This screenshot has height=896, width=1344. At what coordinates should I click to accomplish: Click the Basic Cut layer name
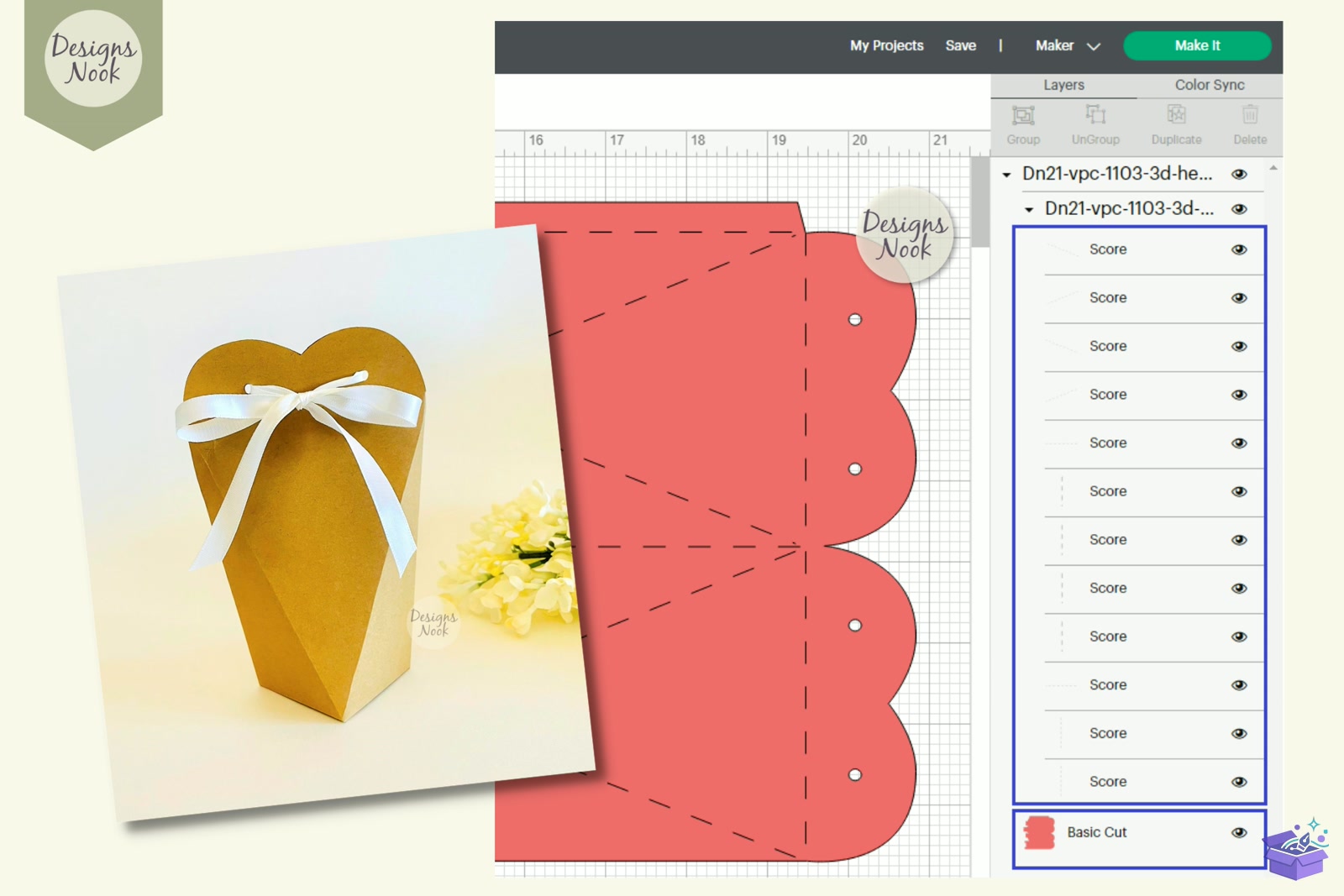point(1096,832)
